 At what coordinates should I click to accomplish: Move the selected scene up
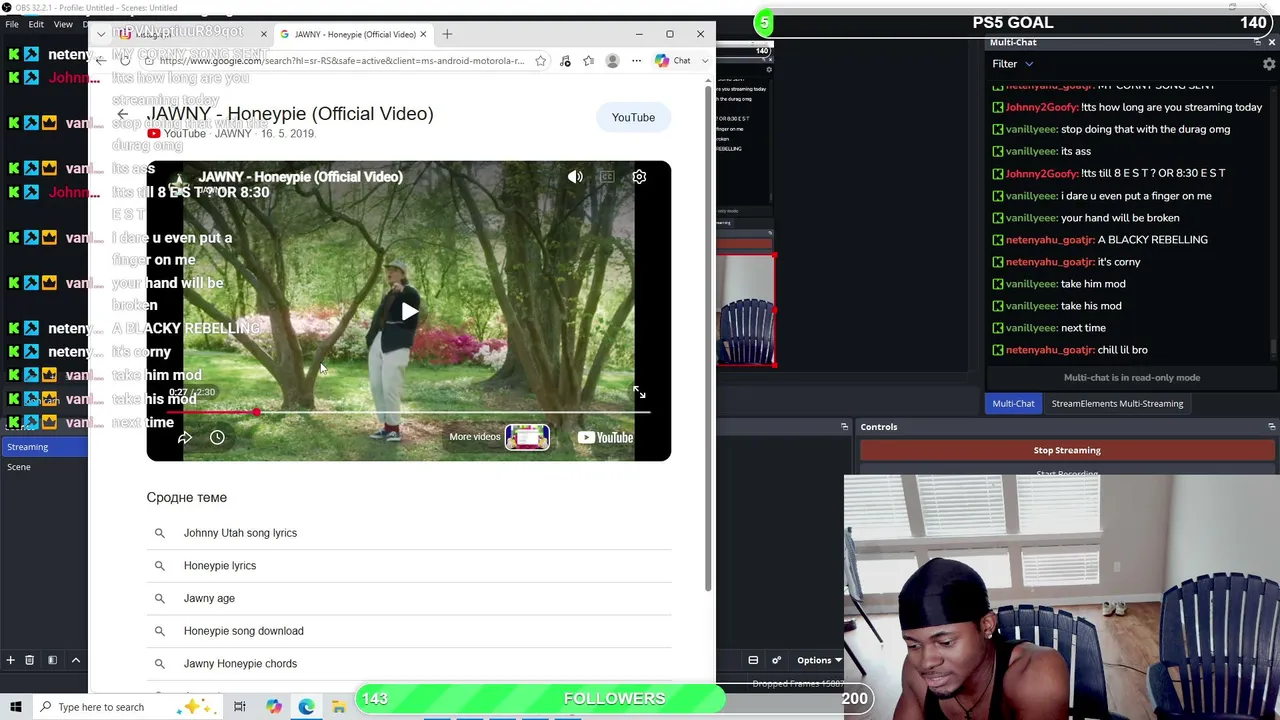[75, 660]
